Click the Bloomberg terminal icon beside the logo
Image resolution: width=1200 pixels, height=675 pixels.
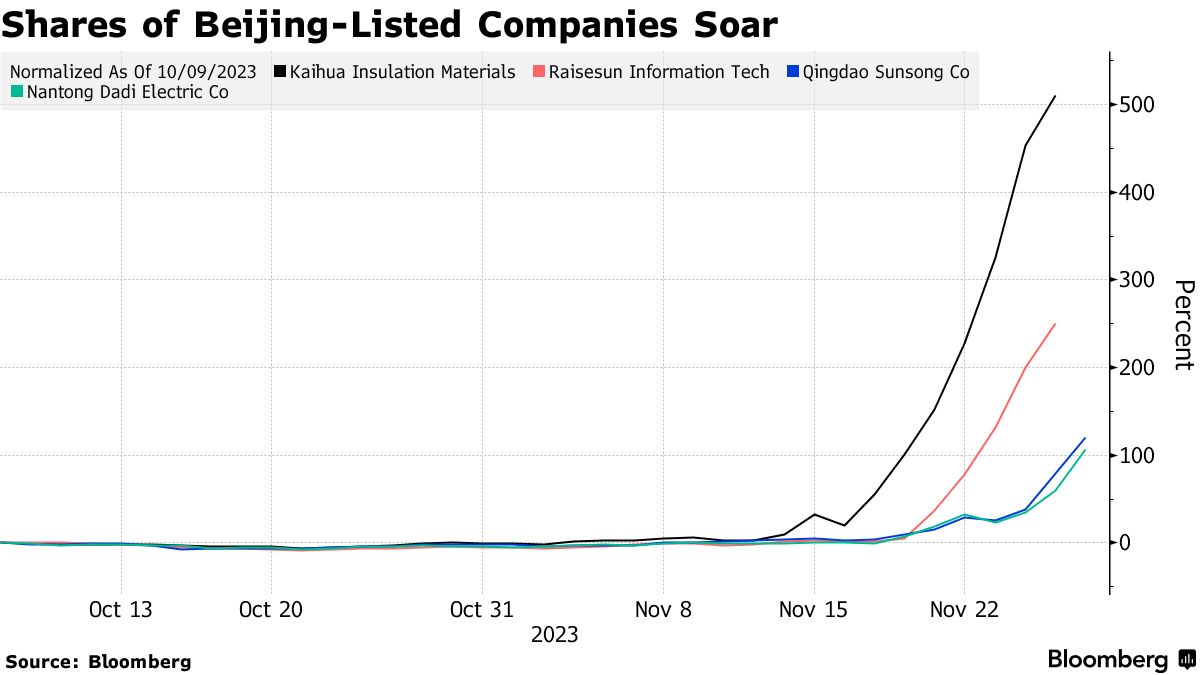coord(1187,660)
